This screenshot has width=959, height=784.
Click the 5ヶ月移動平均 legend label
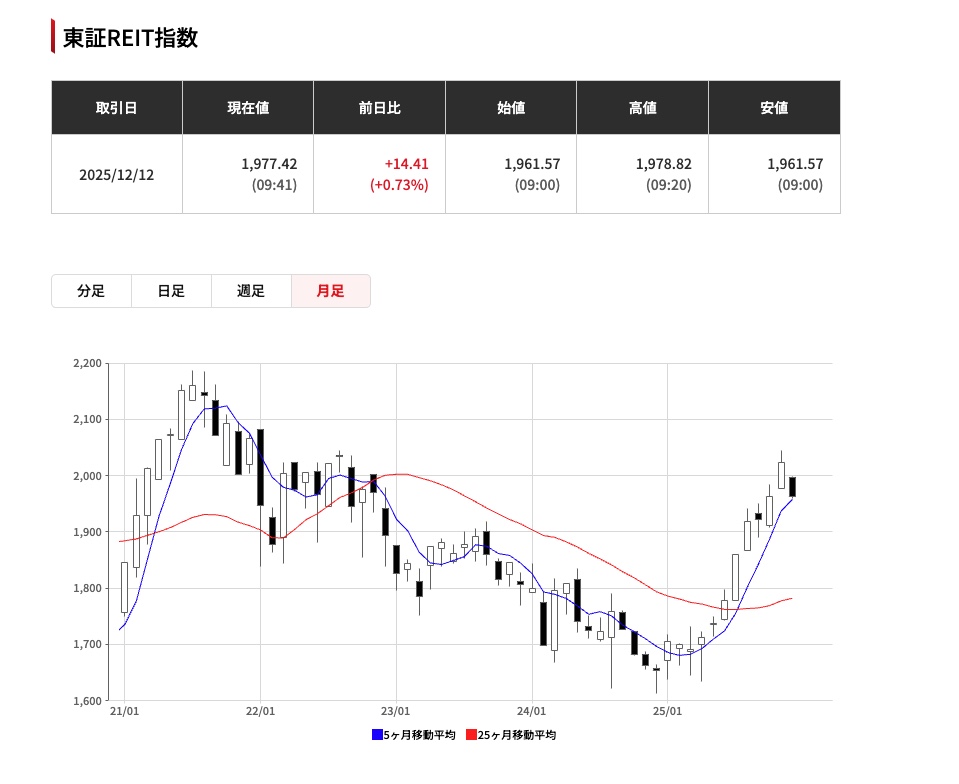(420, 735)
